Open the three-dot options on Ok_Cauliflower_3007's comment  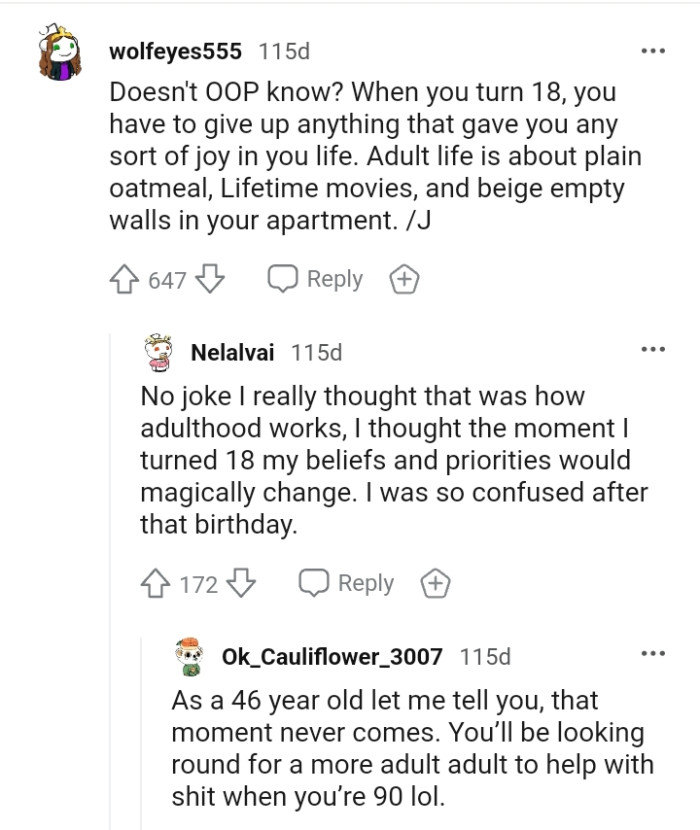click(654, 654)
